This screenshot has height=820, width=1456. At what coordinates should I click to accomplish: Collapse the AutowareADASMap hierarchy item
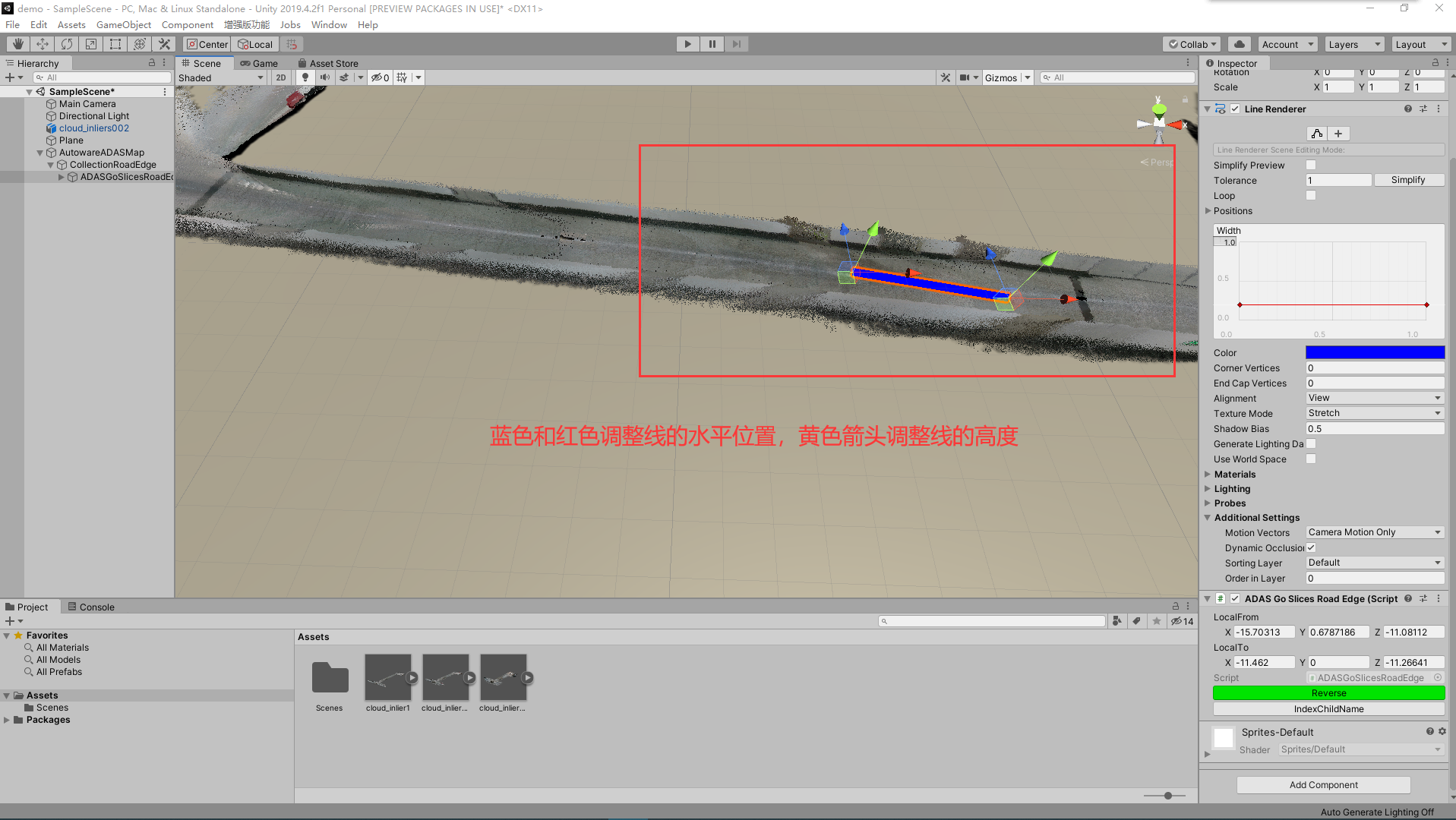tap(40, 153)
